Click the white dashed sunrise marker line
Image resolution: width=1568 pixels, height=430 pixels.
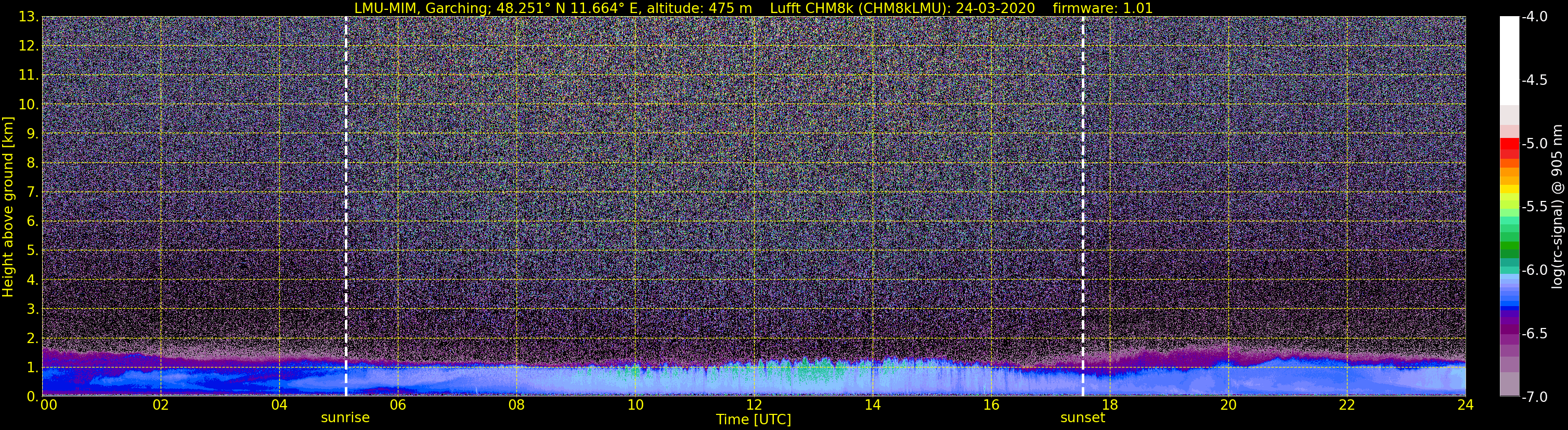(x=346, y=207)
